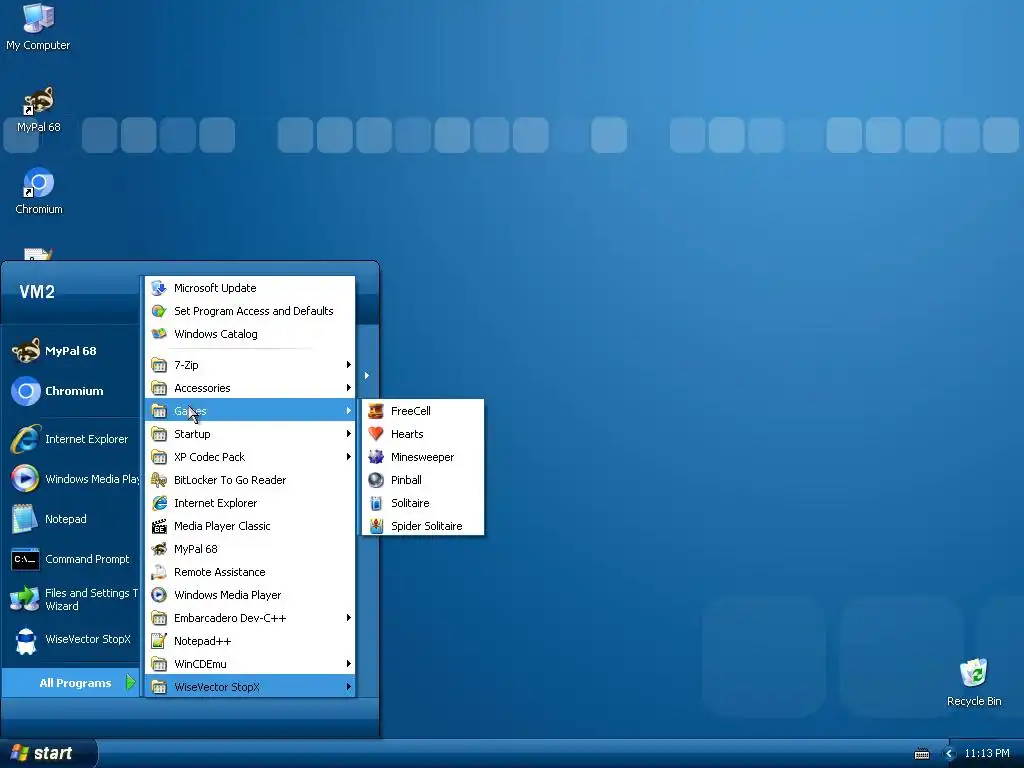
Task: Click the Hearts red heart icon
Action: (x=376, y=434)
